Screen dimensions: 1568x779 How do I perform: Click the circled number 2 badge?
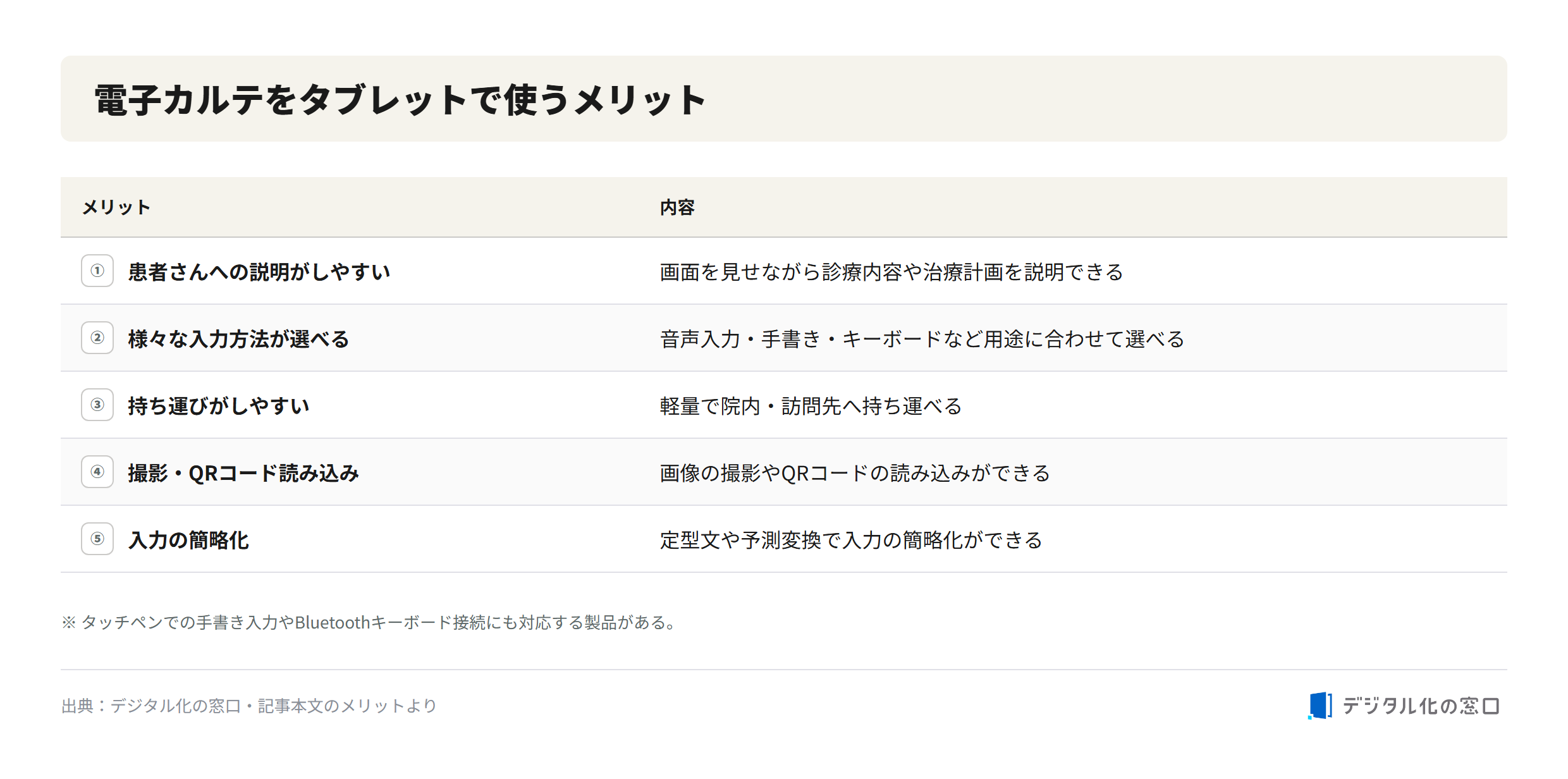[x=97, y=338]
